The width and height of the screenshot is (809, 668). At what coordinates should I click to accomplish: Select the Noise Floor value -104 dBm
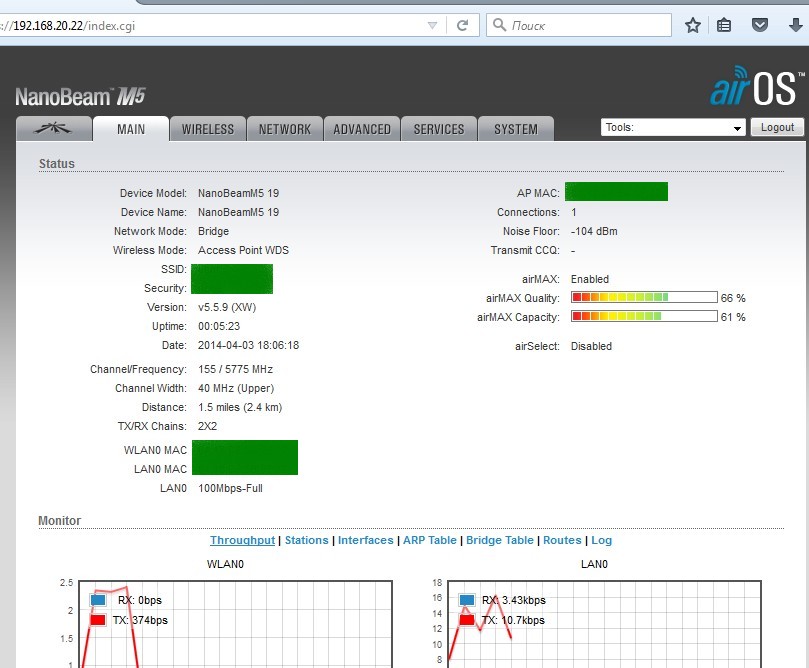pyautogui.click(x=594, y=231)
